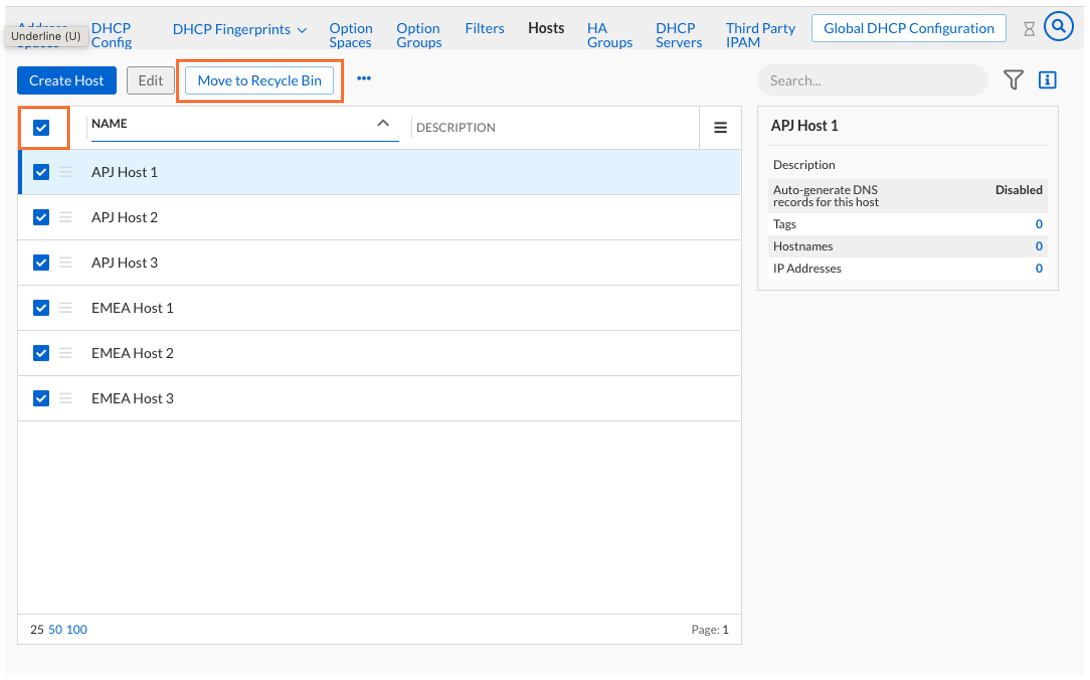Click the Move to Recycle Bin button
1090x680 pixels.
pyautogui.click(x=259, y=80)
